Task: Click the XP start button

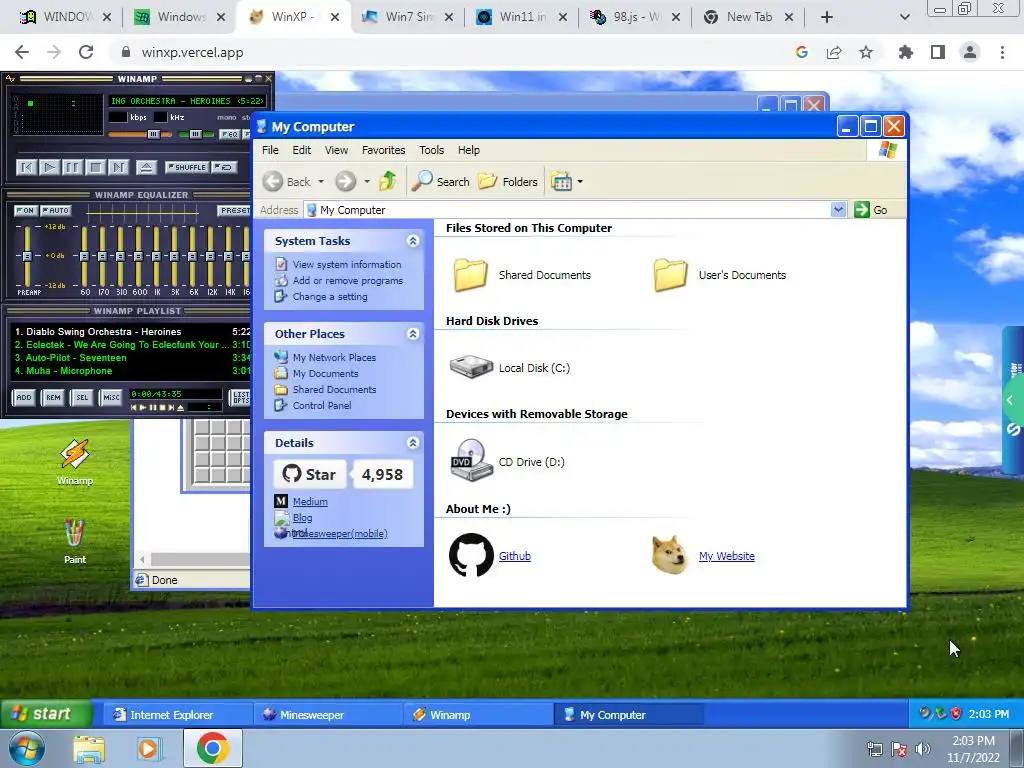Action: [44, 714]
